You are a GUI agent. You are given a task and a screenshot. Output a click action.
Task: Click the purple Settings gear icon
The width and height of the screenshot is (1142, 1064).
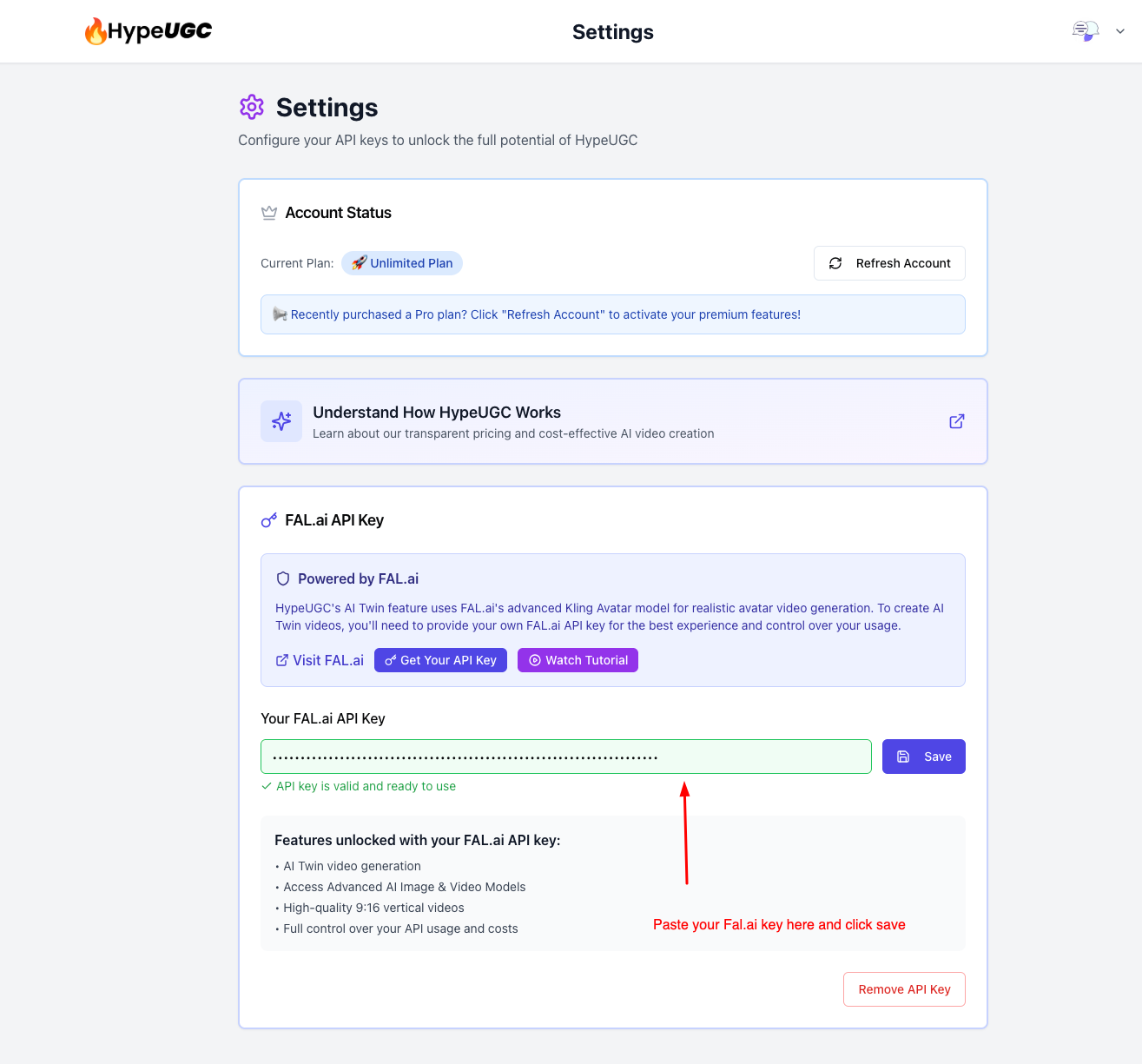(x=252, y=107)
